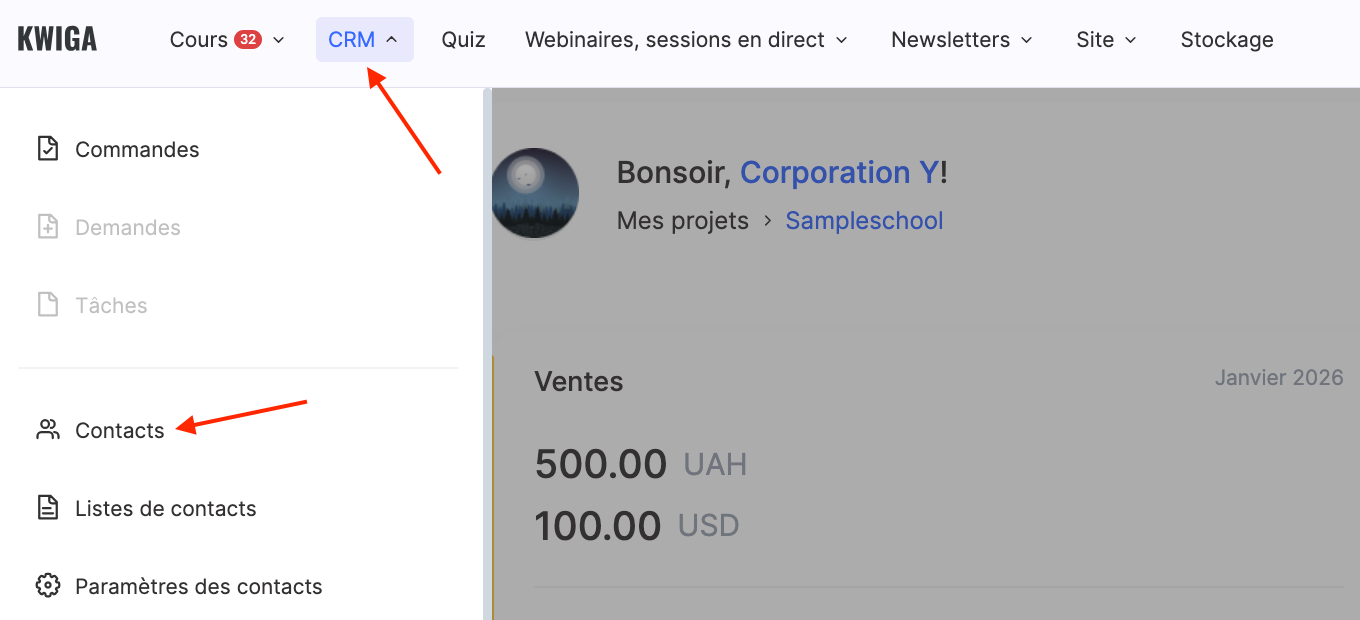Select Contacts in the CRM menu
Viewport: 1360px width, 620px height.
tap(120, 430)
